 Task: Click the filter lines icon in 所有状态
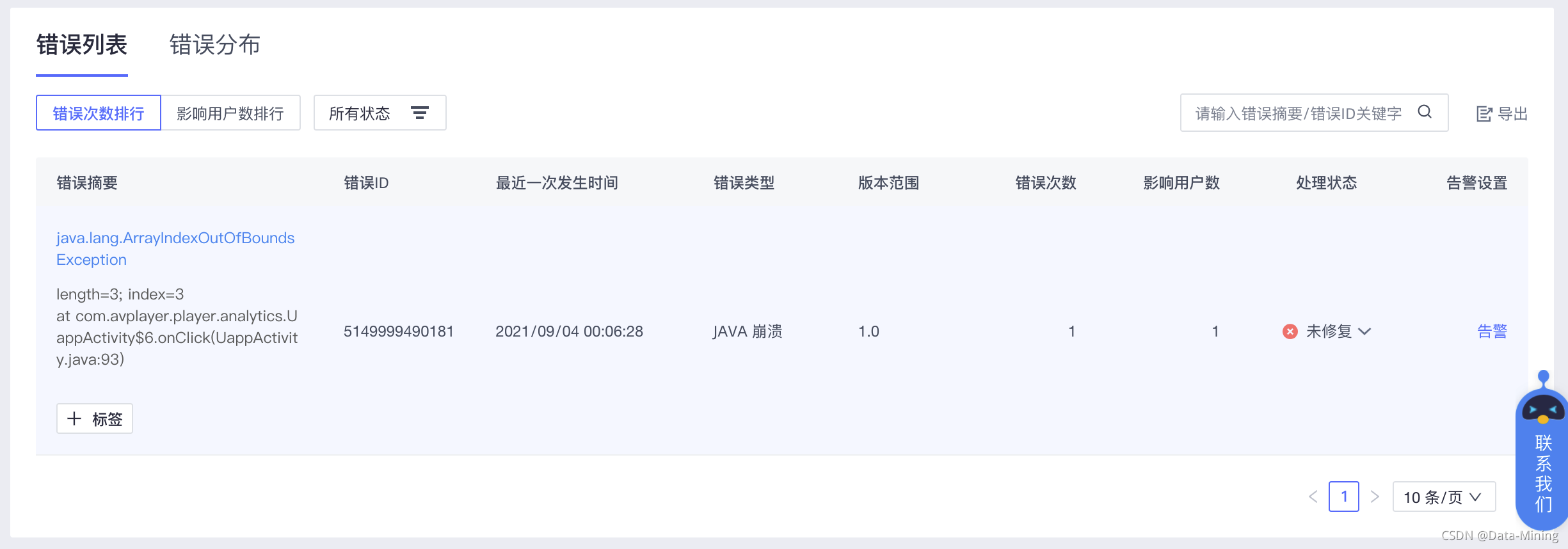419,113
